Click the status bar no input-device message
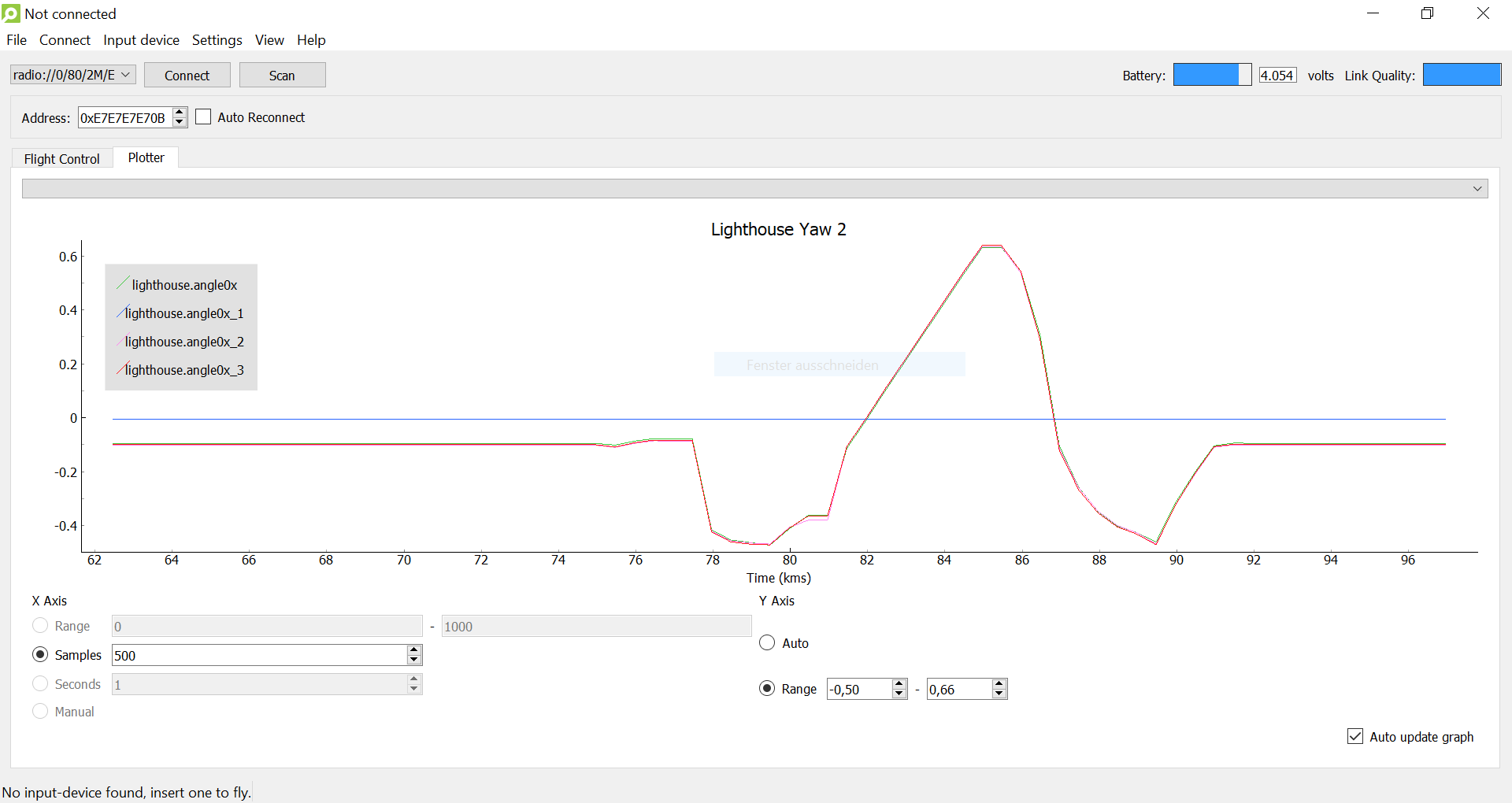The height and width of the screenshot is (803, 1512). pos(126,792)
